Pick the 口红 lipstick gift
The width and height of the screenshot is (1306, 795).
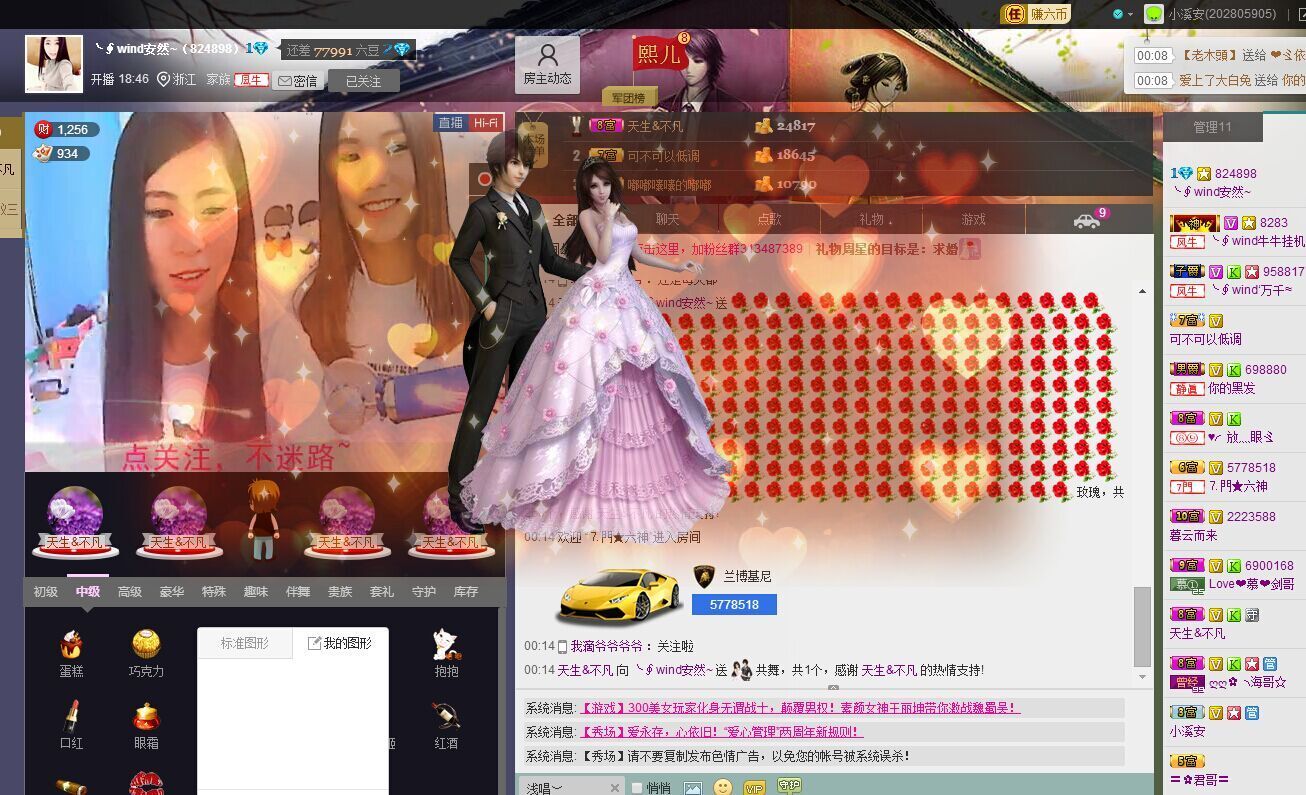71,724
